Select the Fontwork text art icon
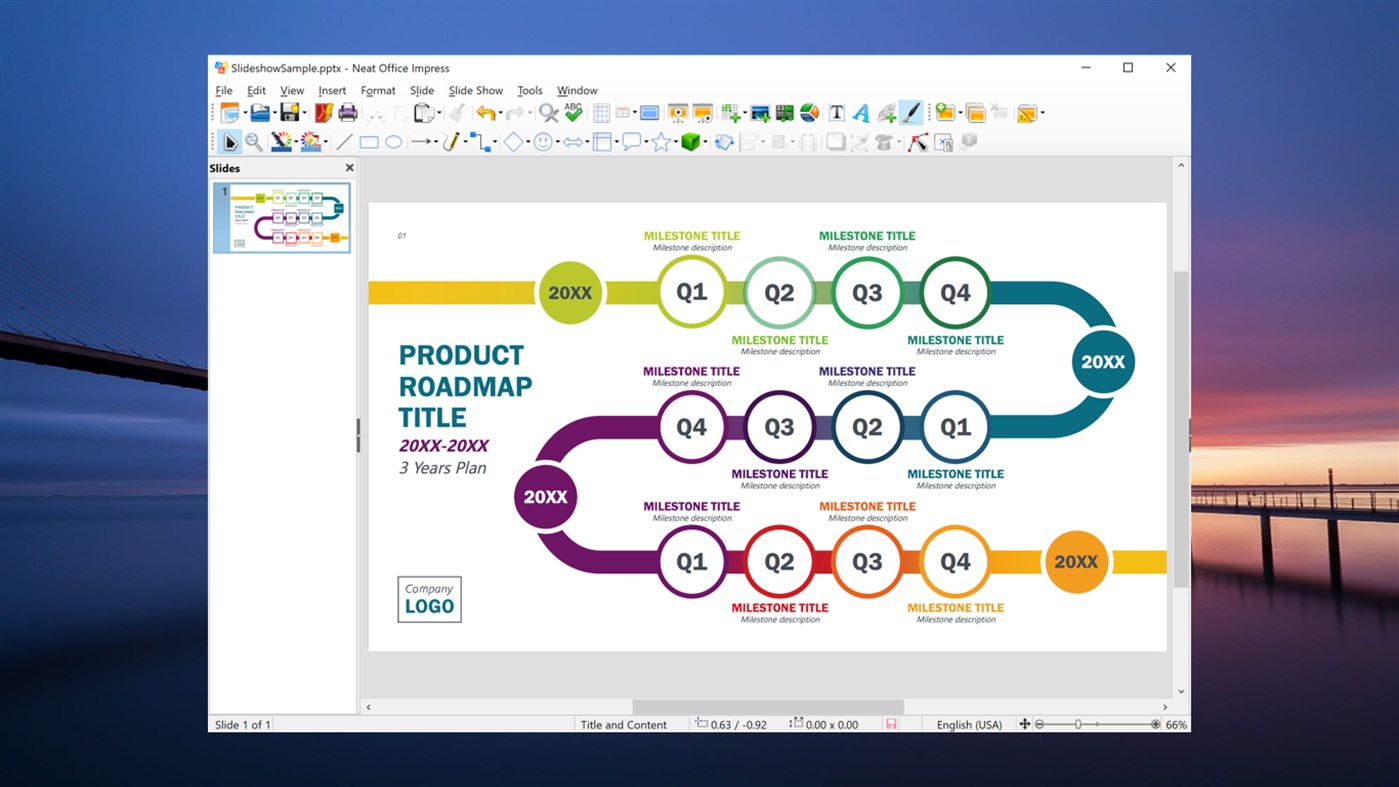The image size is (1399, 787). pyautogui.click(x=860, y=112)
